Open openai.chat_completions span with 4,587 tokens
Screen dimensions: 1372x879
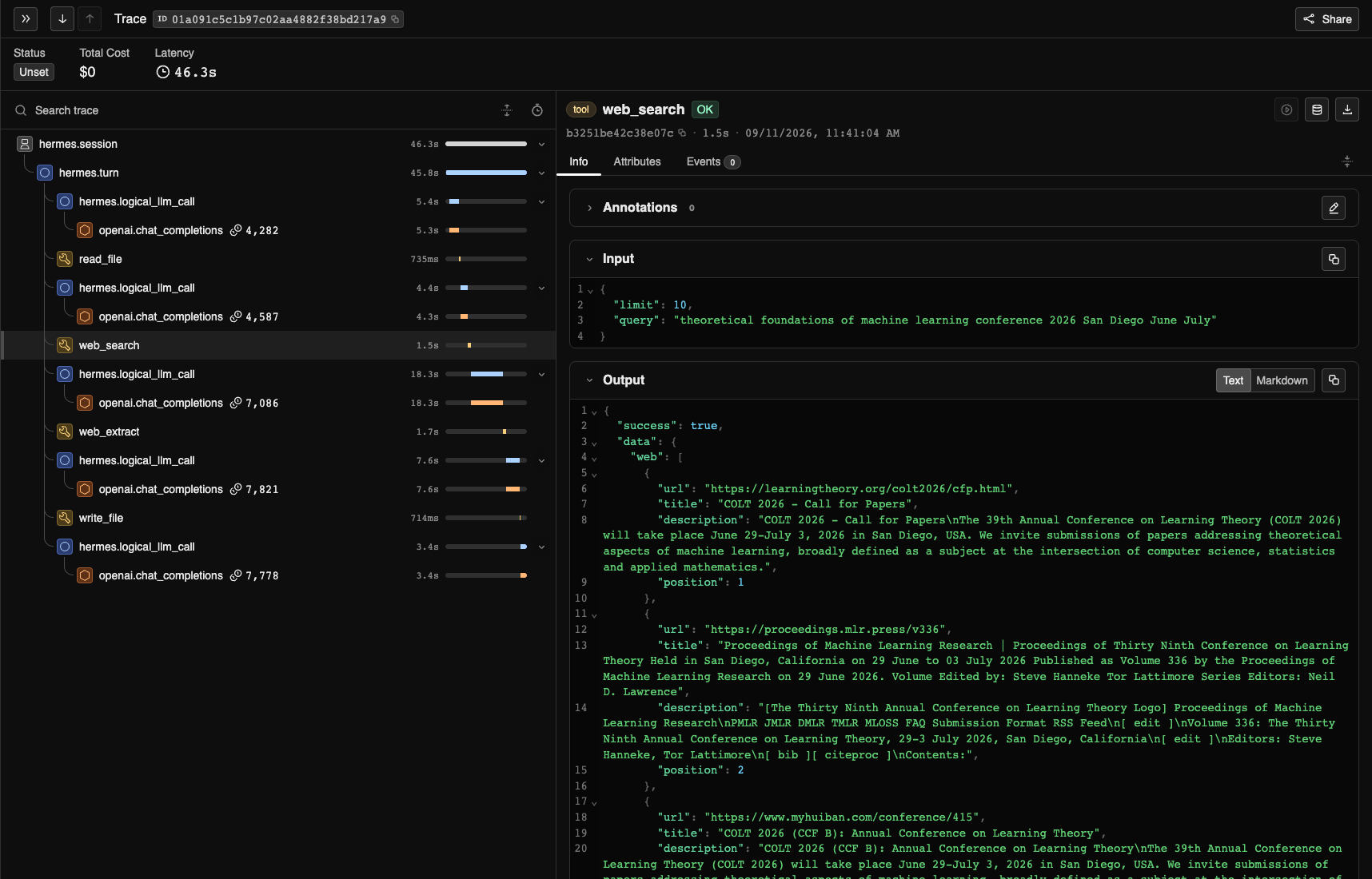[x=278, y=316]
